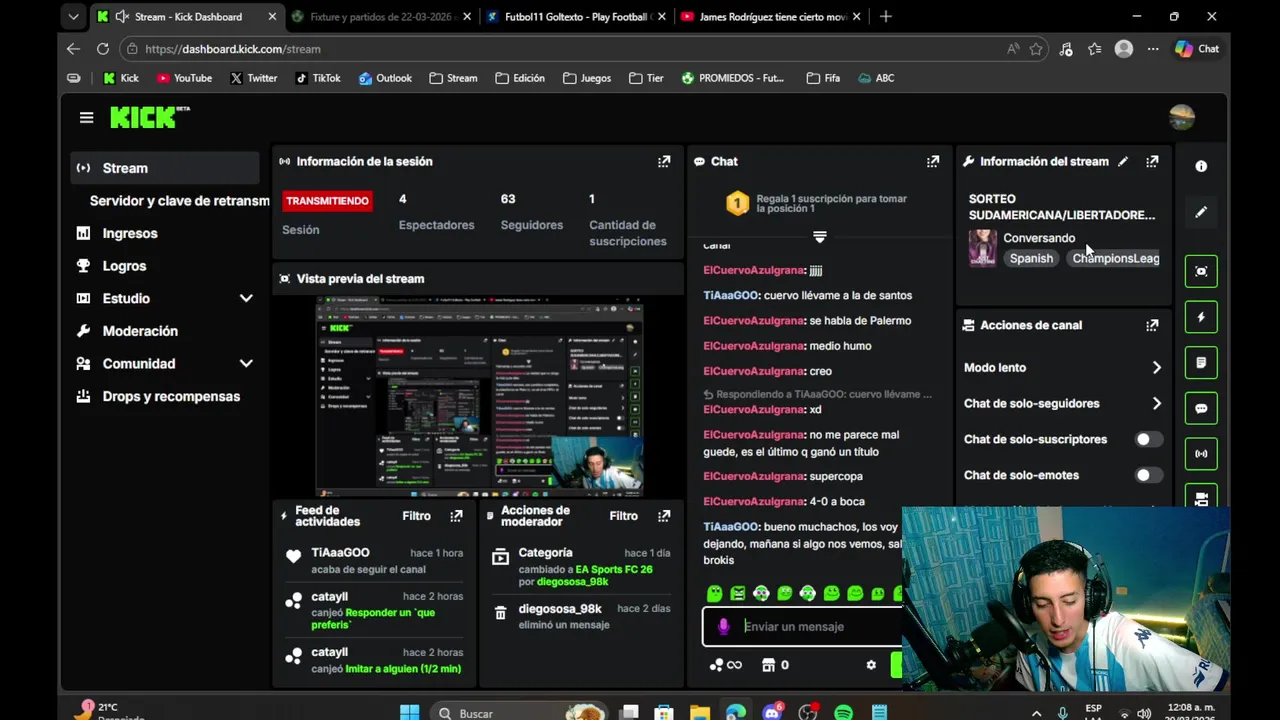This screenshot has height=720, width=1280.
Task: Open Servidor y clave de retransmisión
Action: 179,201
